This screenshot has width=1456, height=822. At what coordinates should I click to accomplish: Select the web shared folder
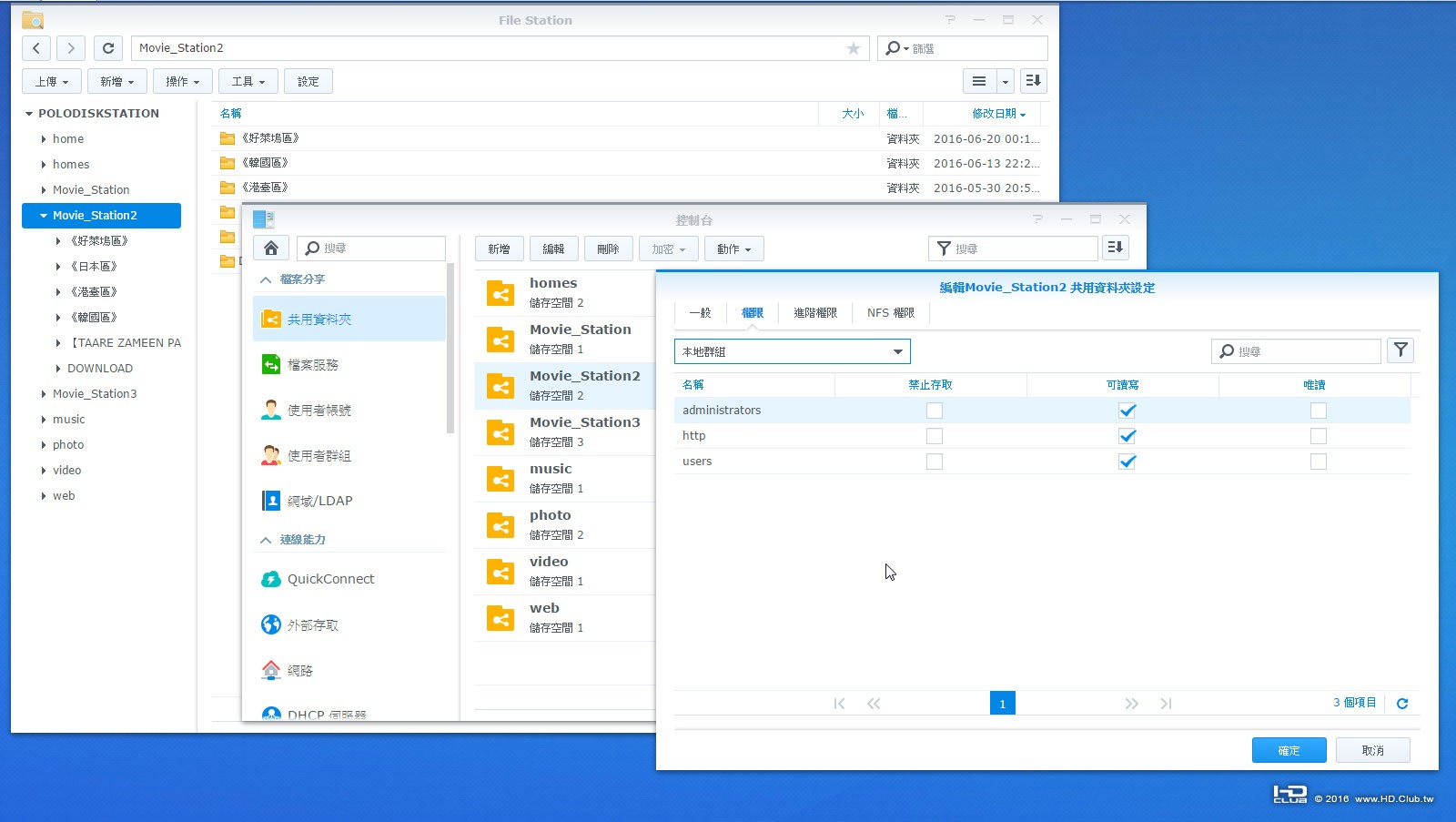click(x=564, y=617)
